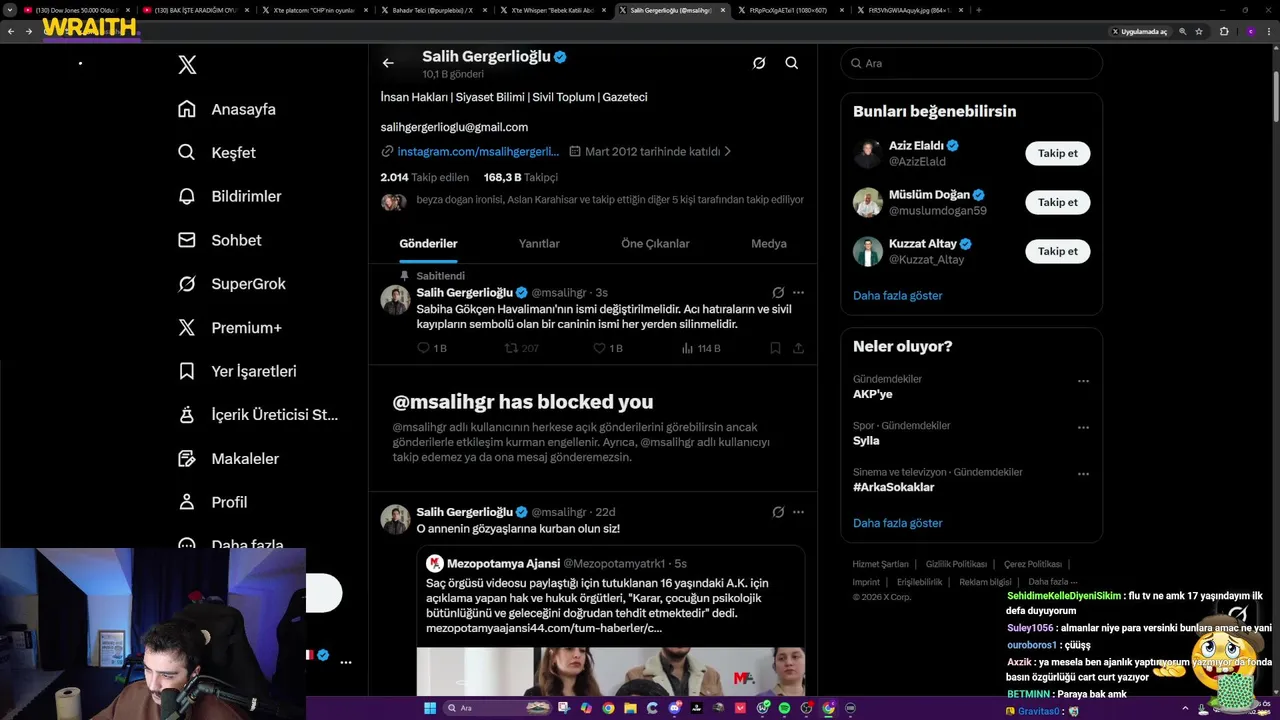Switch to the Medya tab
This screenshot has width=1280, height=720.
click(x=769, y=243)
